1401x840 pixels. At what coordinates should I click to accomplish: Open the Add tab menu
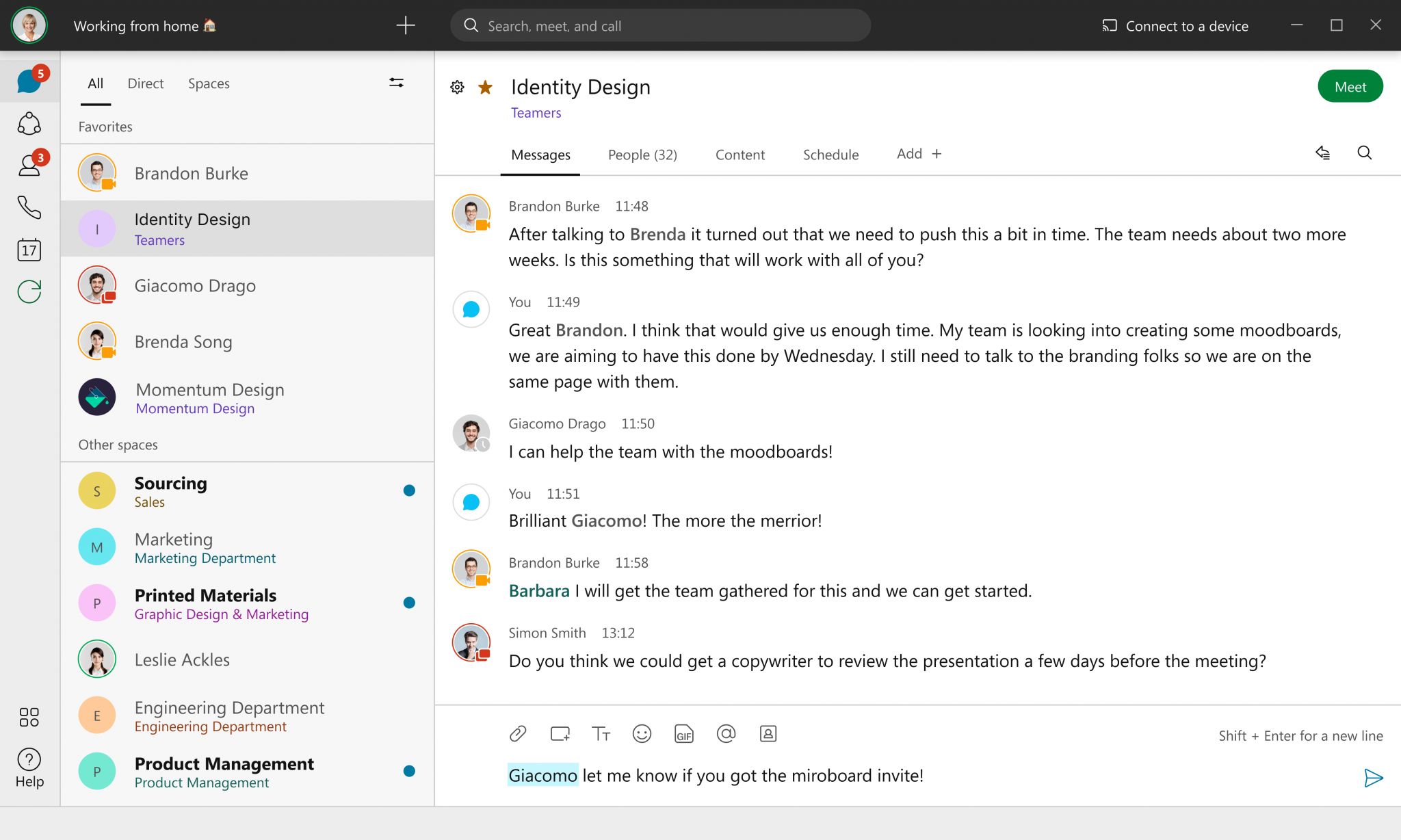pos(918,153)
